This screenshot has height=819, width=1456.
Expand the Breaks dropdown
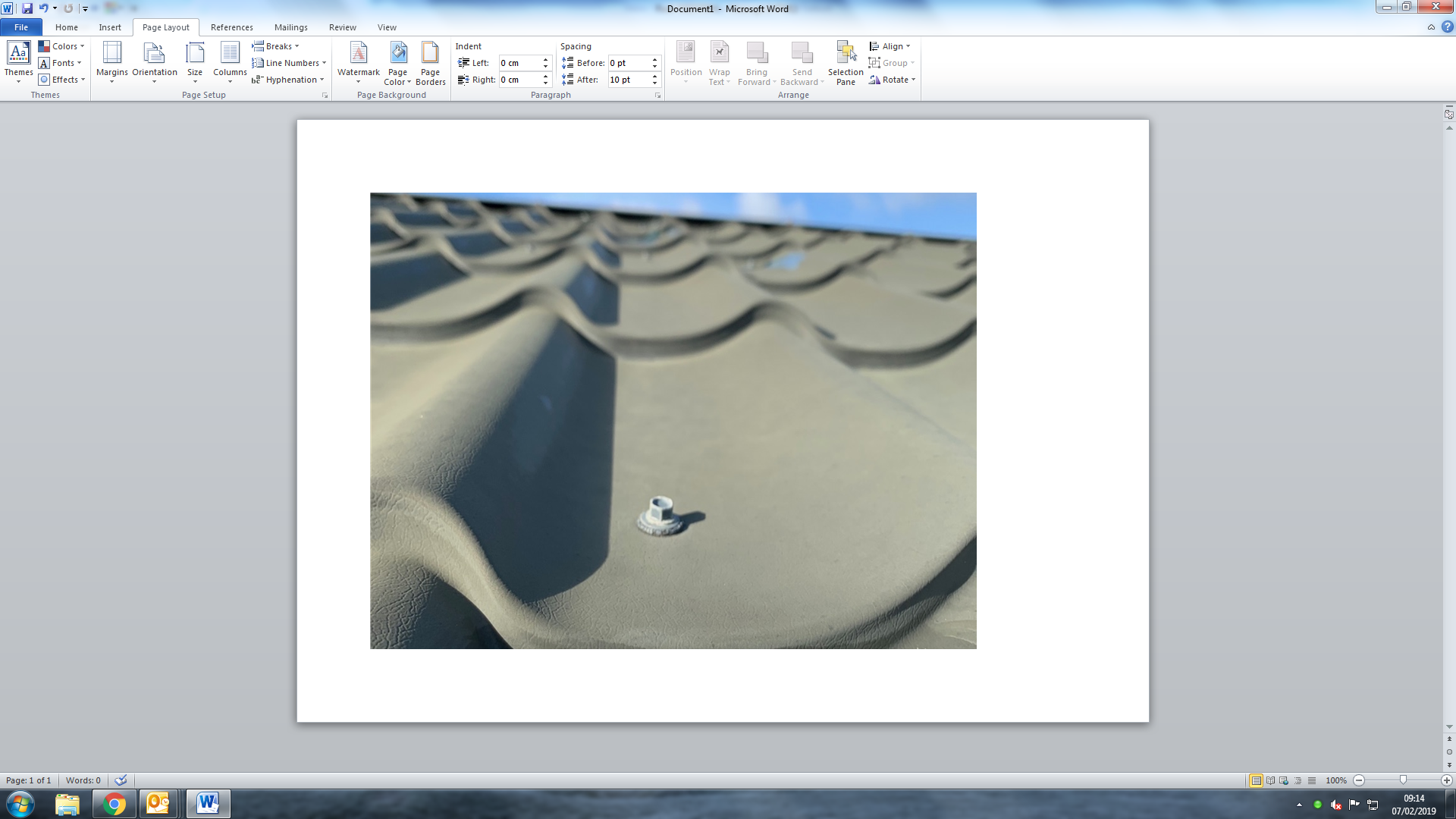[276, 46]
